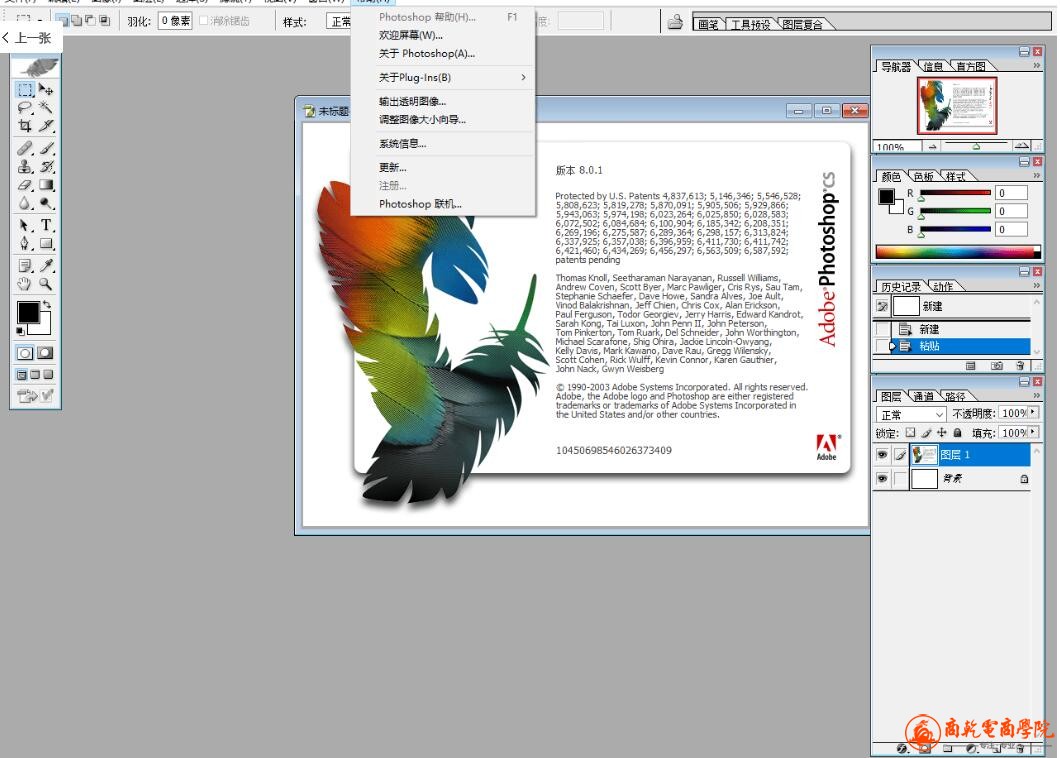Choose Photoshop 联机... menu item
The height and width of the screenshot is (758, 1060).
(443, 204)
